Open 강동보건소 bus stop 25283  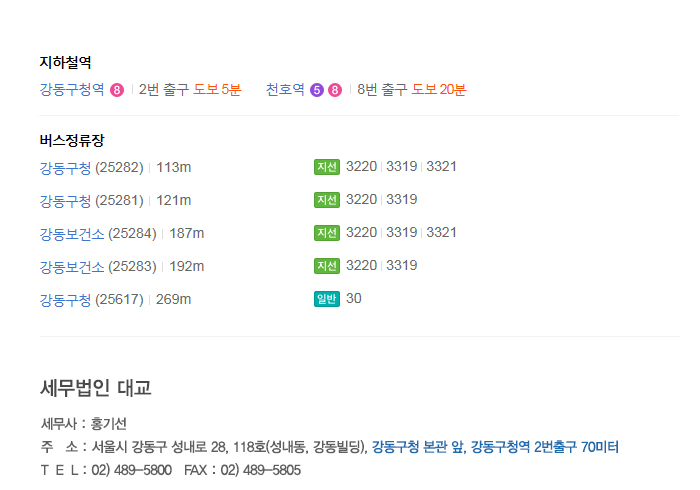(x=72, y=266)
